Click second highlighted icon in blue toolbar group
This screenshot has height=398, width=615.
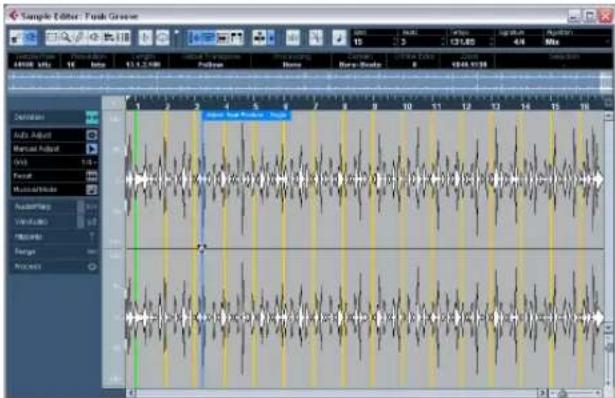(x=209, y=38)
